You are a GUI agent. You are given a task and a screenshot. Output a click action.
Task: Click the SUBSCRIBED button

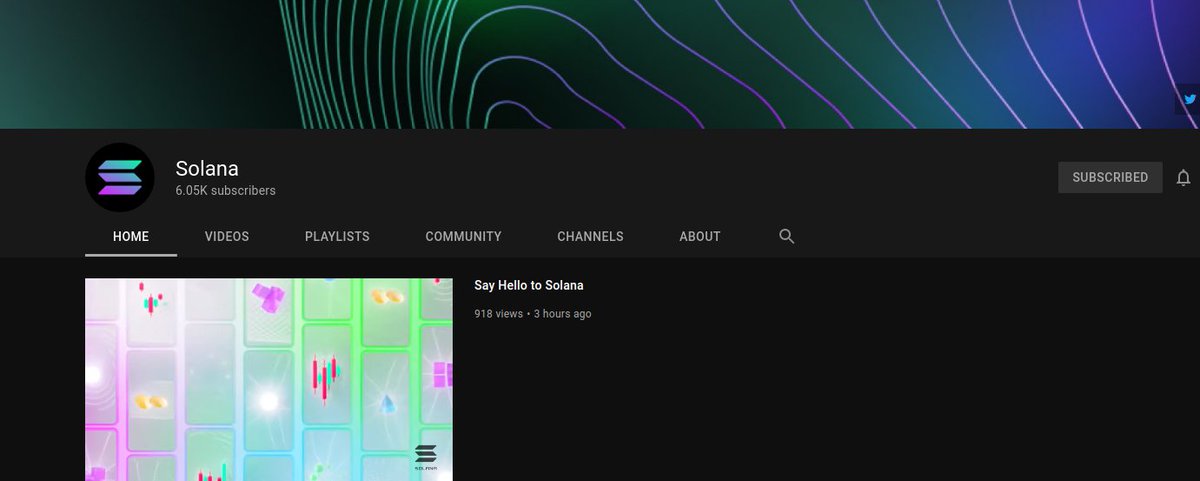pos(1110,177)
